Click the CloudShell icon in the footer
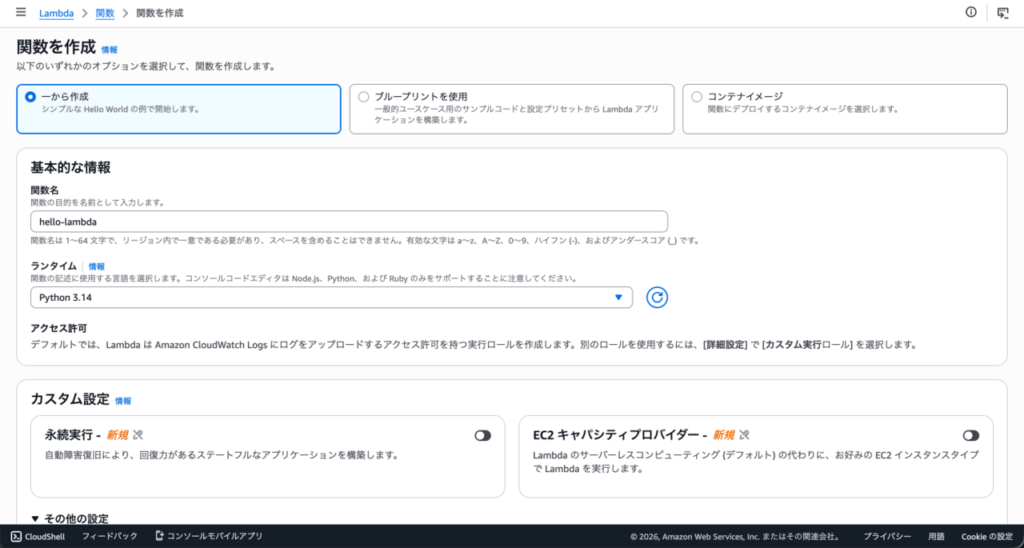The height and width of the screenshot is (548, 1024). (17, 536)
